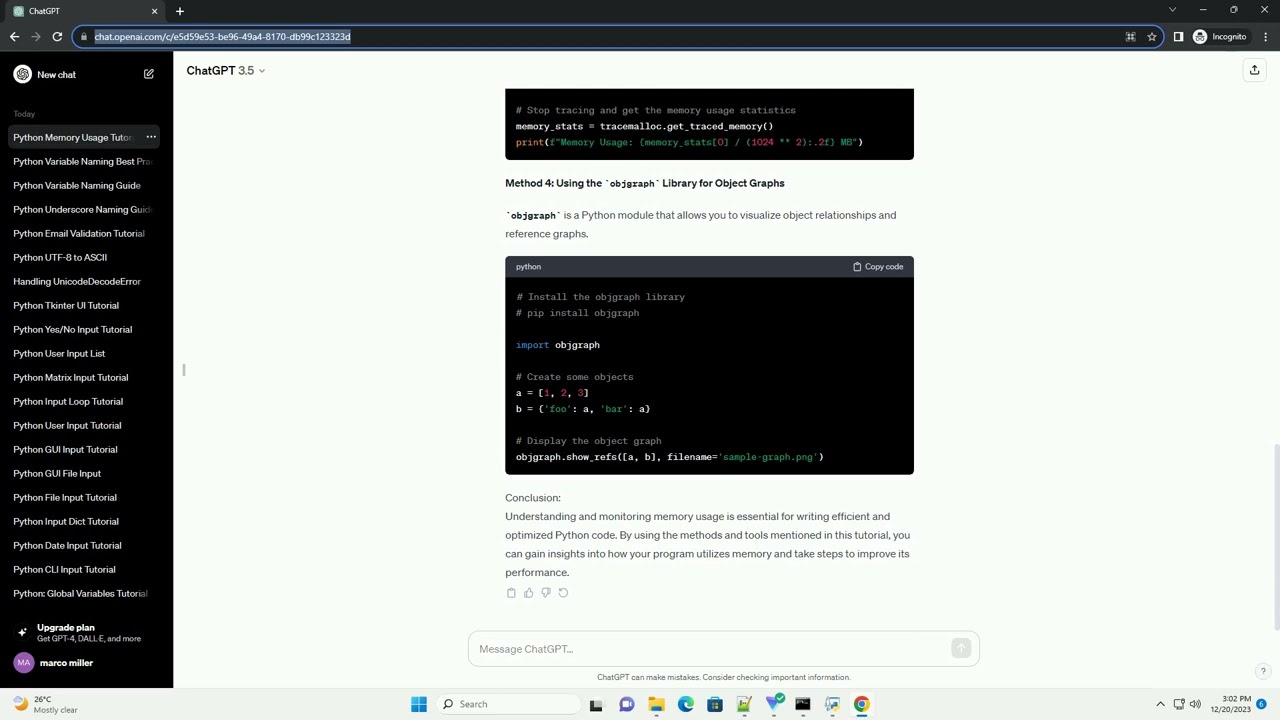Click the share conversation icon
The height and width of the screenshot is (720, 1280).
click(x=1254, y=70)
